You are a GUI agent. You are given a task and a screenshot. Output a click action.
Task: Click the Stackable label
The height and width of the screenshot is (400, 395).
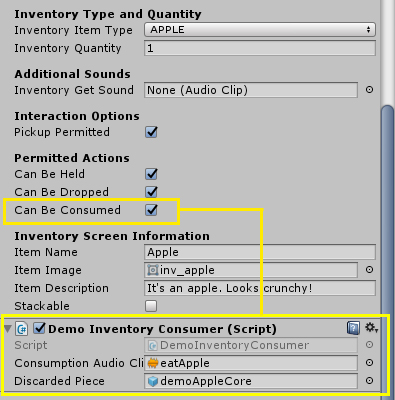(x=42, y=306)
